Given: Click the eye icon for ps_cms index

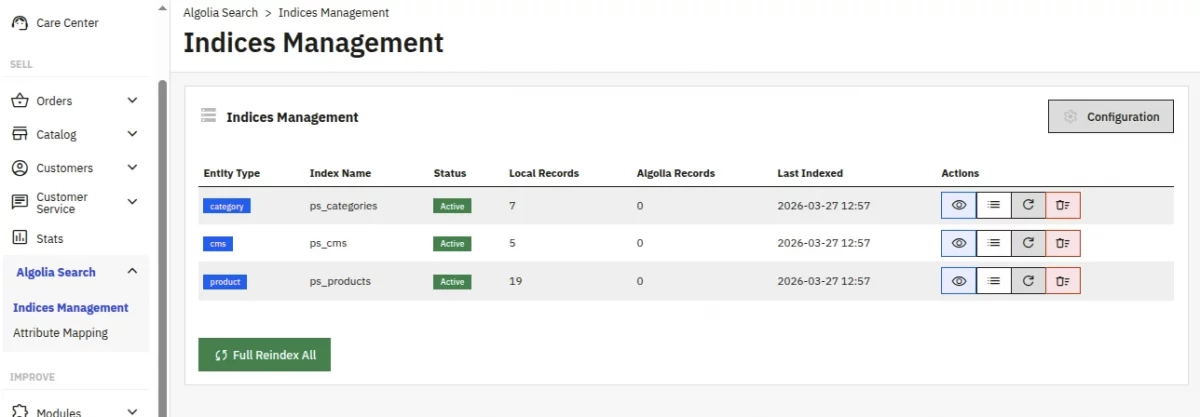Looking at the screenshot, I should pos(958,243).
